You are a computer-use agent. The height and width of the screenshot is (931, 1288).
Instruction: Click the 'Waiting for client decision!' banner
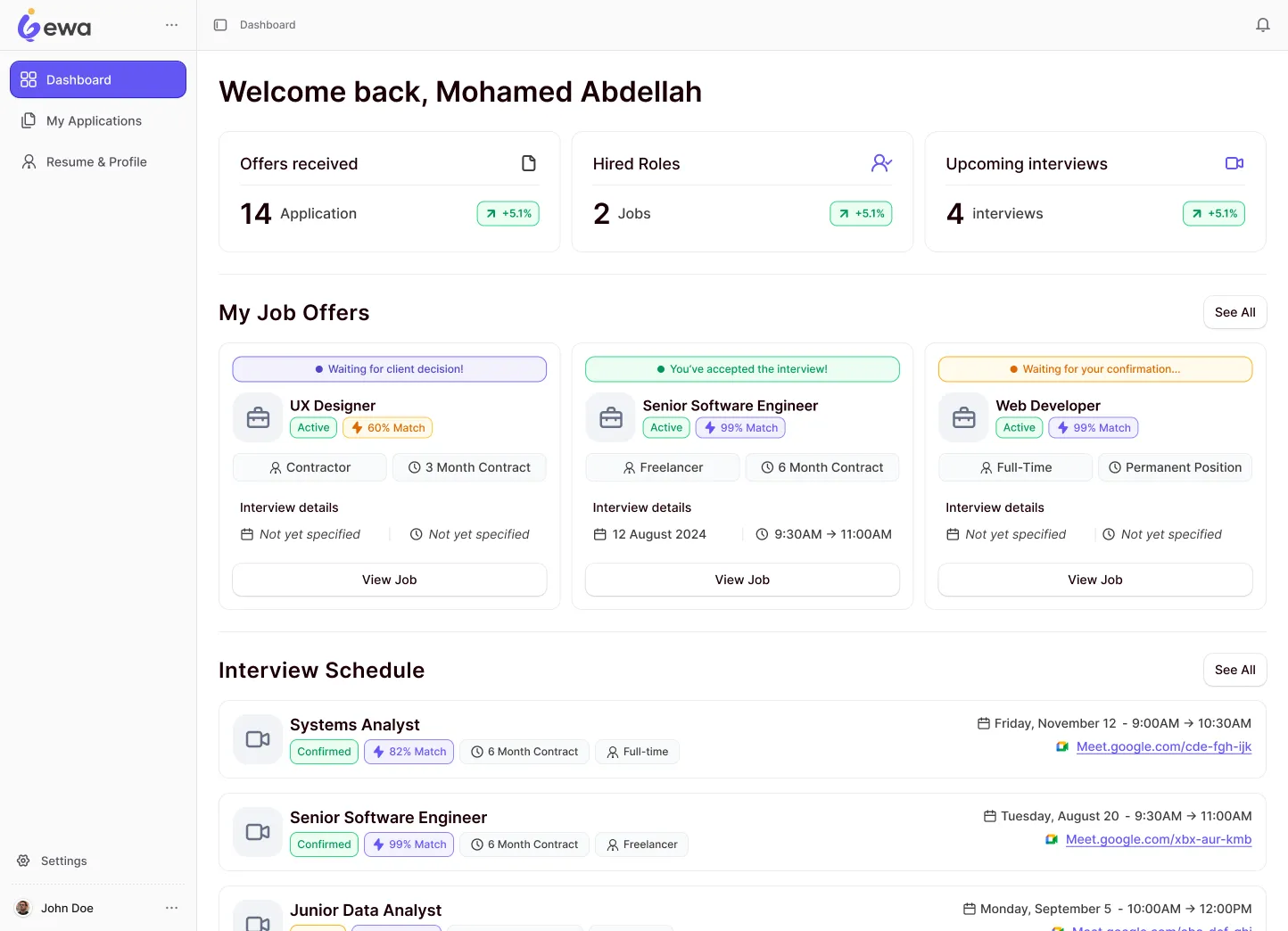pos(390,369)
